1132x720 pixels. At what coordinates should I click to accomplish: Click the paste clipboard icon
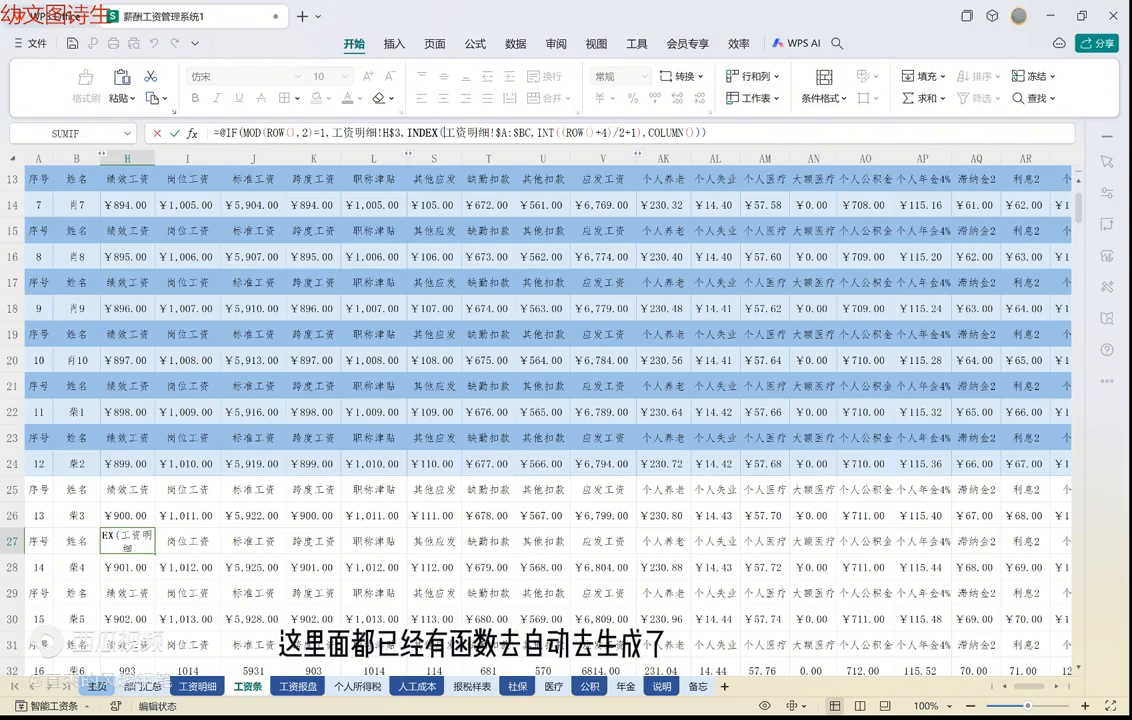pyautogui.click(x=122, y=78)
